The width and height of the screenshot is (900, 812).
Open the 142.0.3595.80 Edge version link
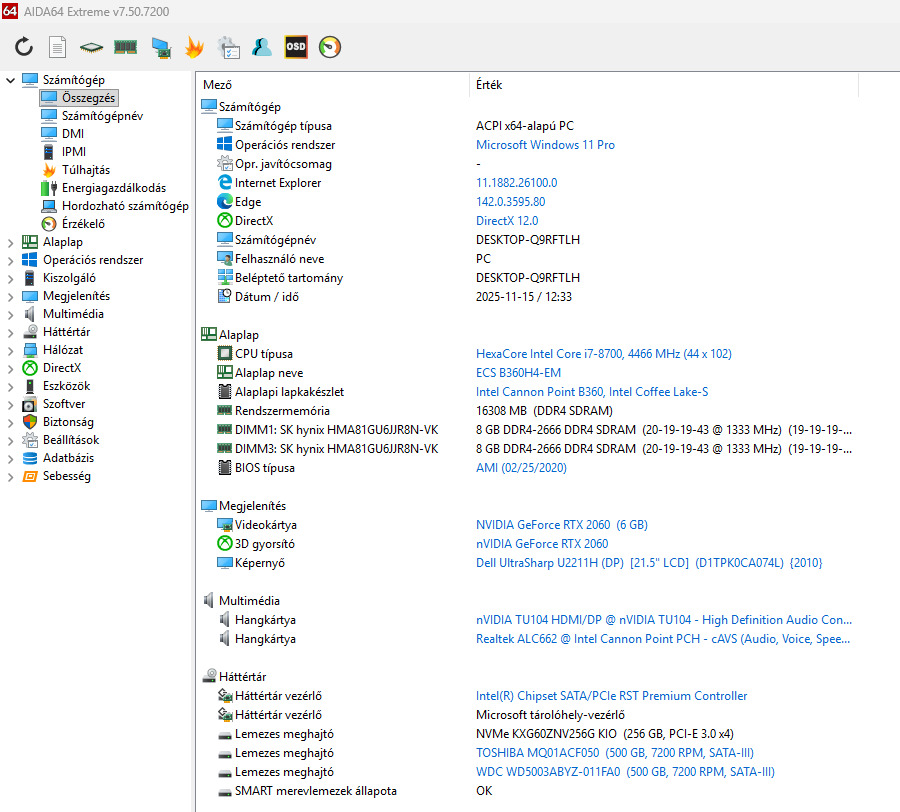pos(510,201)
